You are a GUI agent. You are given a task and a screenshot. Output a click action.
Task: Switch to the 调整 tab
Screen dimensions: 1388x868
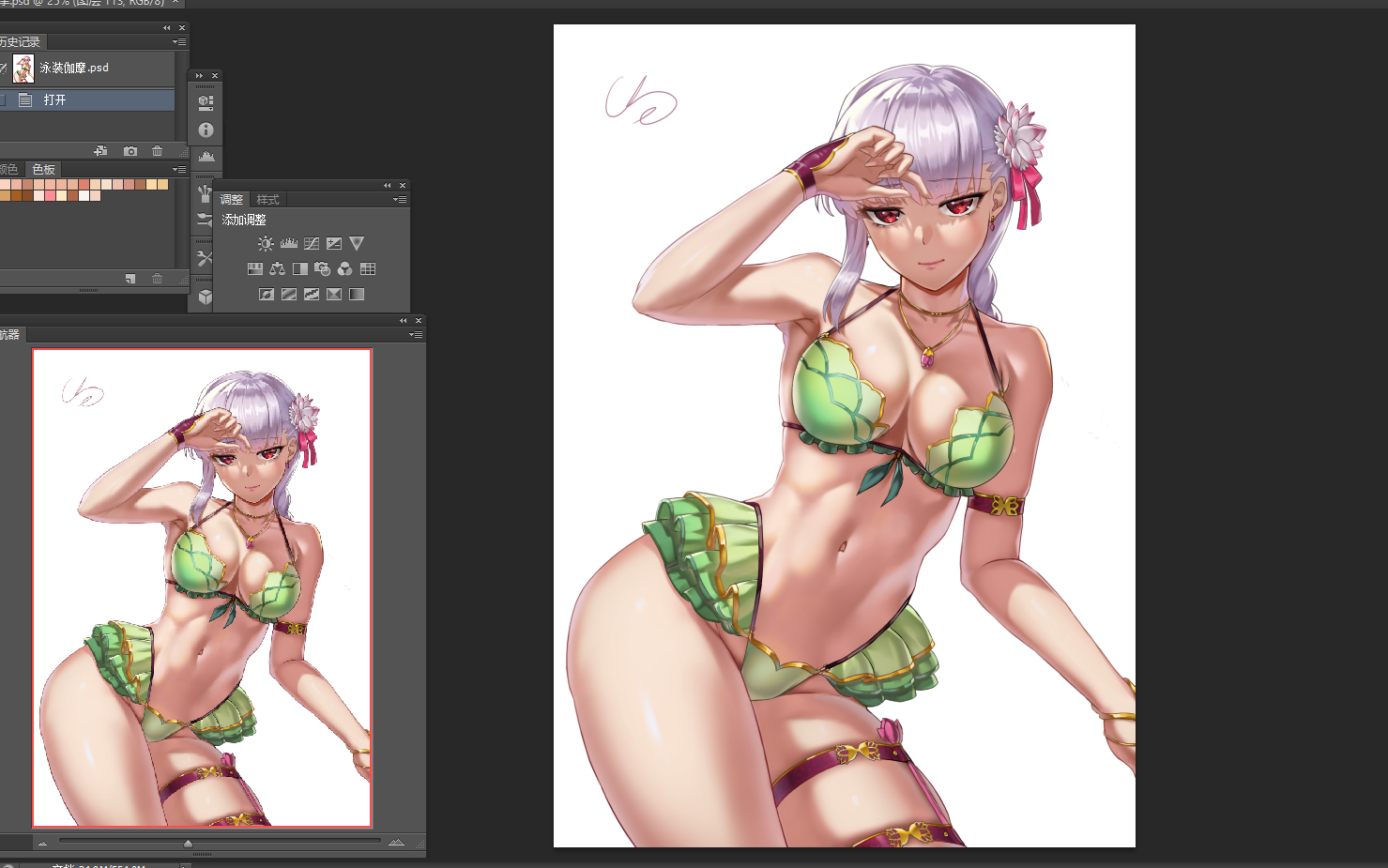(x=232, y=199)
